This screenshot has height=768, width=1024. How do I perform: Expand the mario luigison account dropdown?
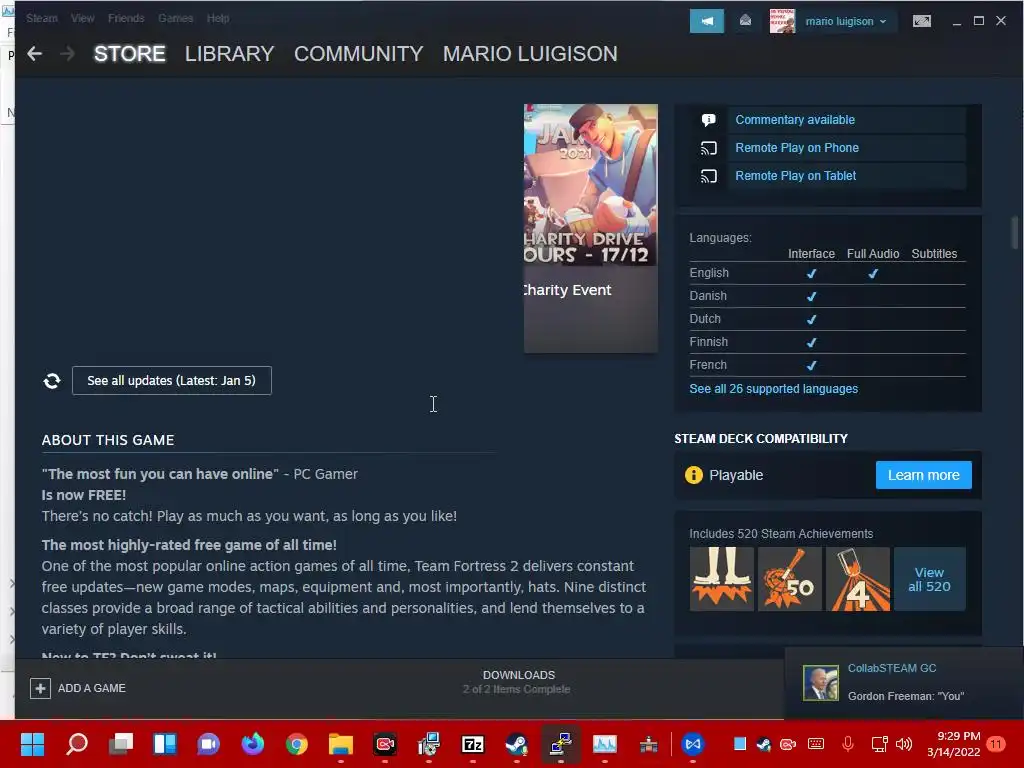click(846, 21)
